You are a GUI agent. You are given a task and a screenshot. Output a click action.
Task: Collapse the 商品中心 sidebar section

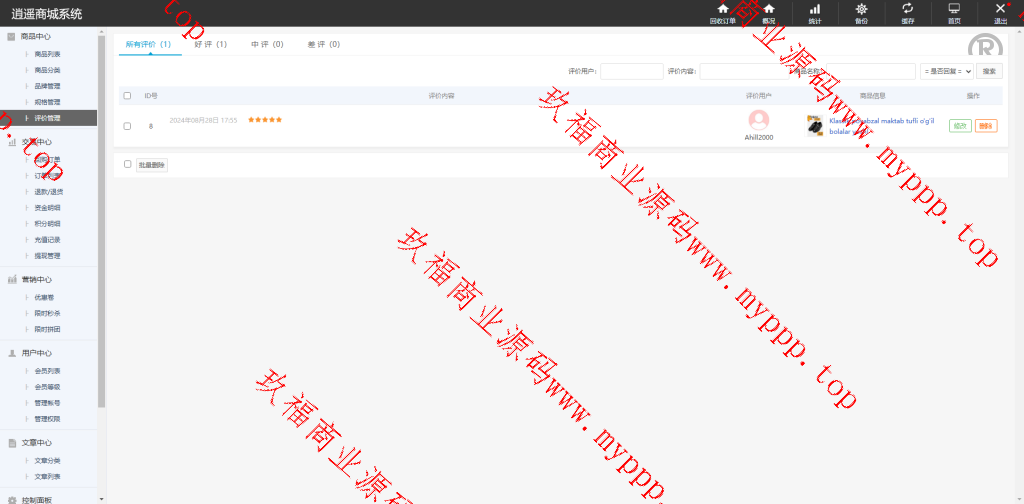point(37,37)
